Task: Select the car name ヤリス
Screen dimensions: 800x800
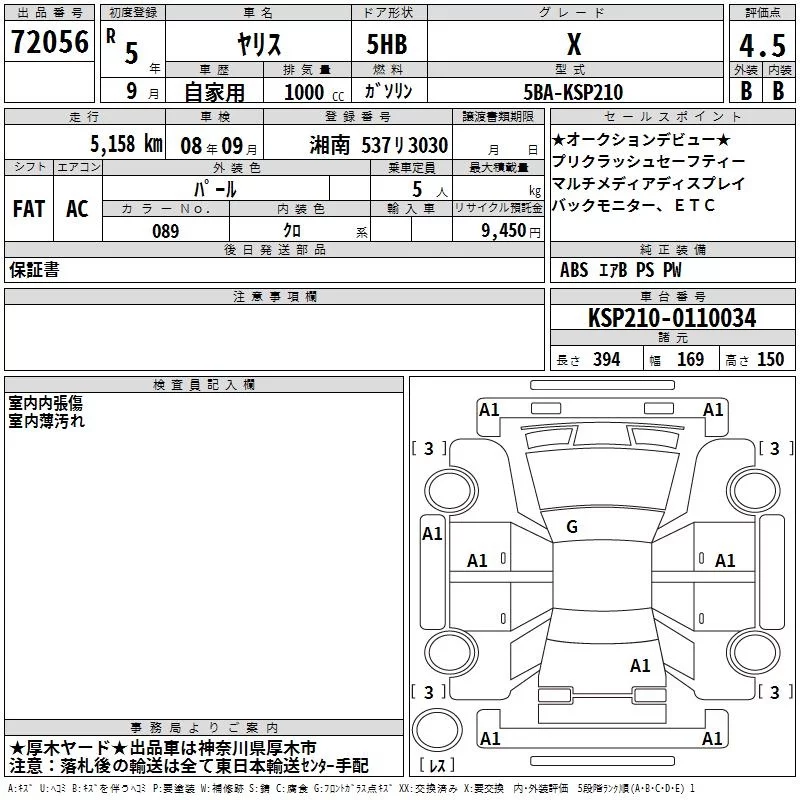Action: (259, 44)
